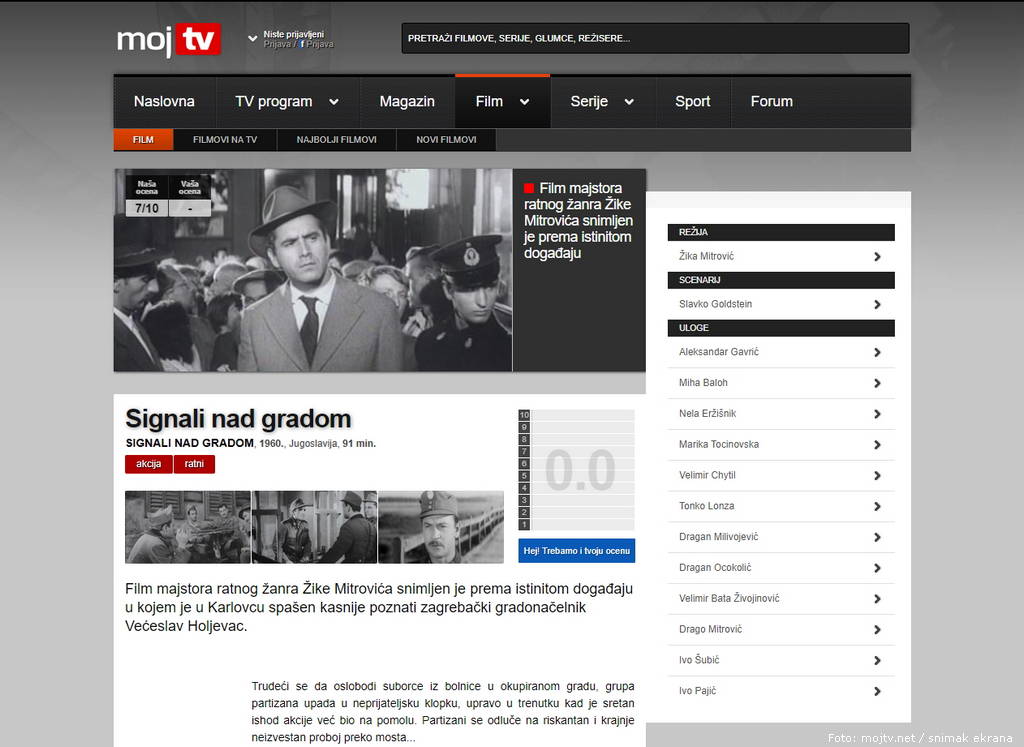Click Hej! Trebamo i tvoju ocenu button
1024x747 pixels.
pyautogui.click(x=577, y=550)
